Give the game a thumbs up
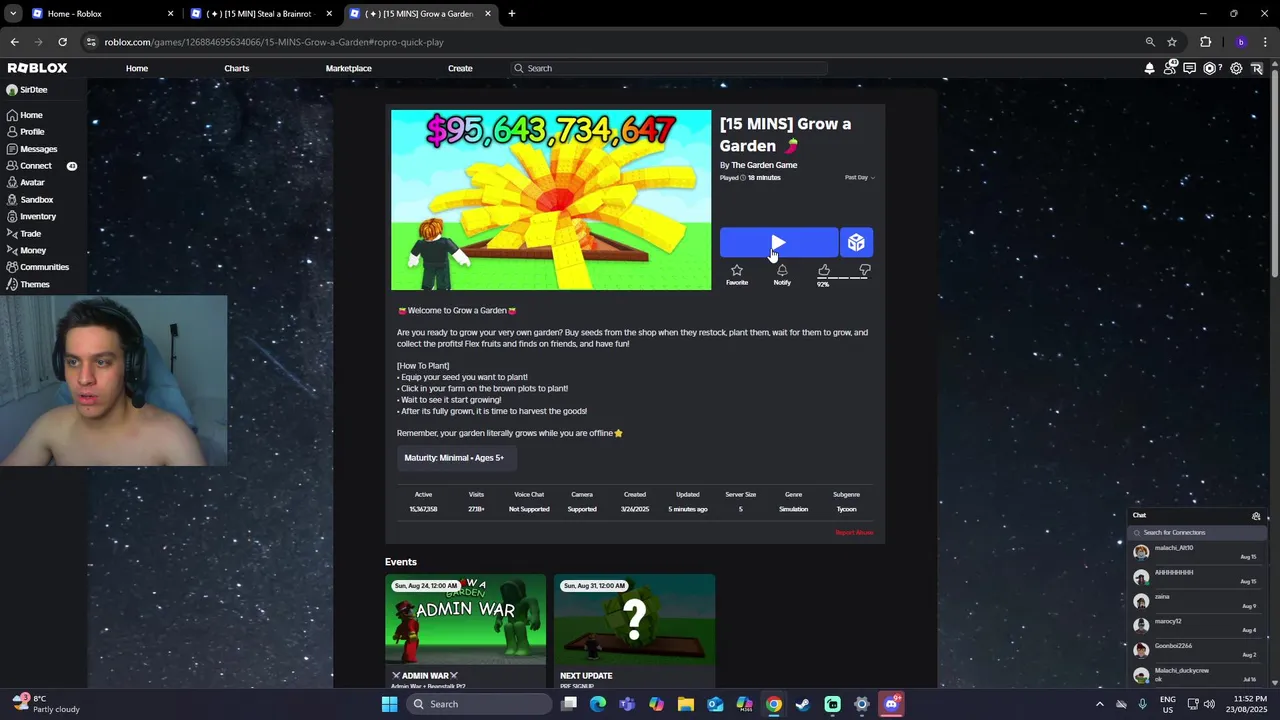This screenshot has width=1280, height=720. 824,270
